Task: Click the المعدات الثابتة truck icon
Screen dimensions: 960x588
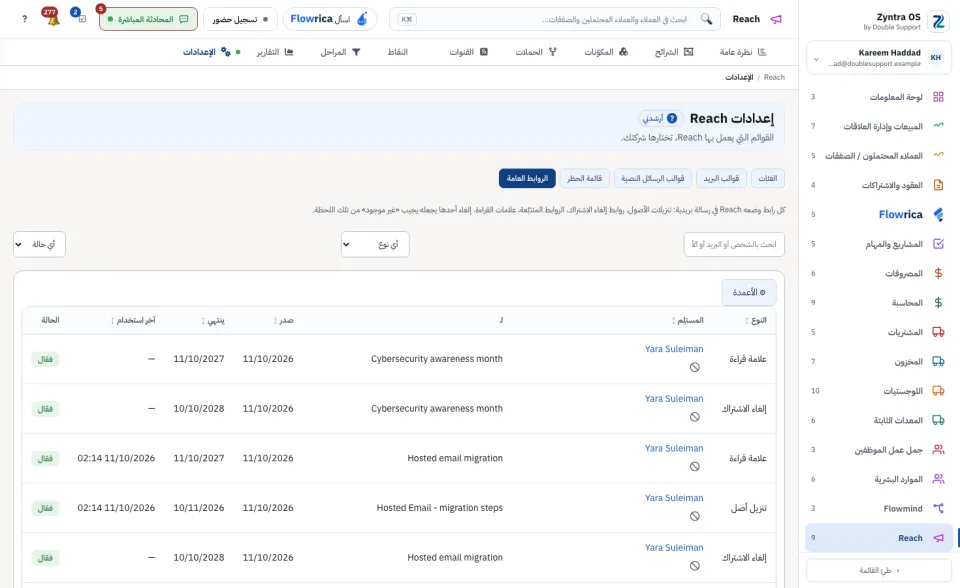Action: tap(938, 420)
